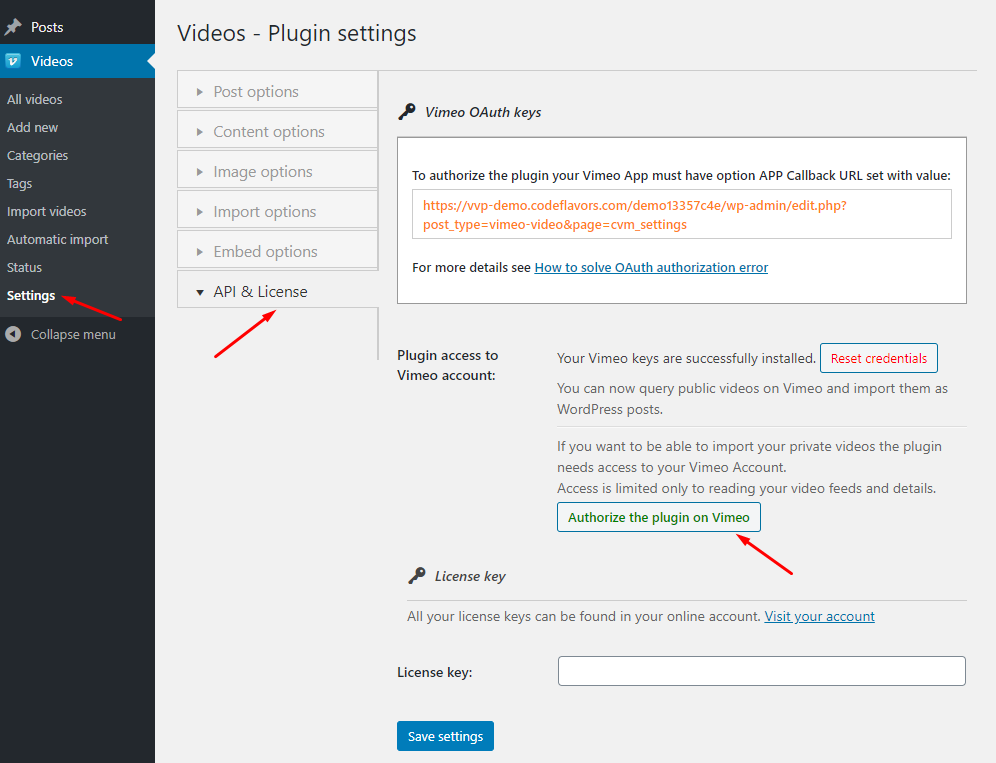Click the 'Plugin access to Vimeo account:' label
The width and height of the screenshot is (996, 763).
coord(448,365)
